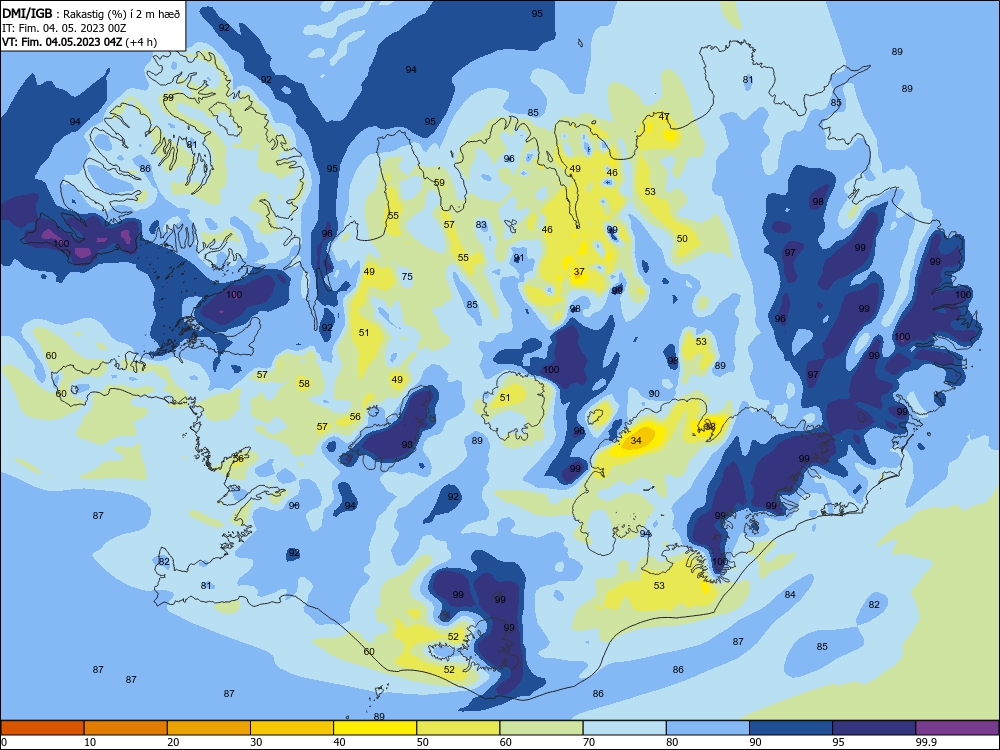
Task: Select the sky blue 80–90 legend swatch
Action: tap(708, 728)
